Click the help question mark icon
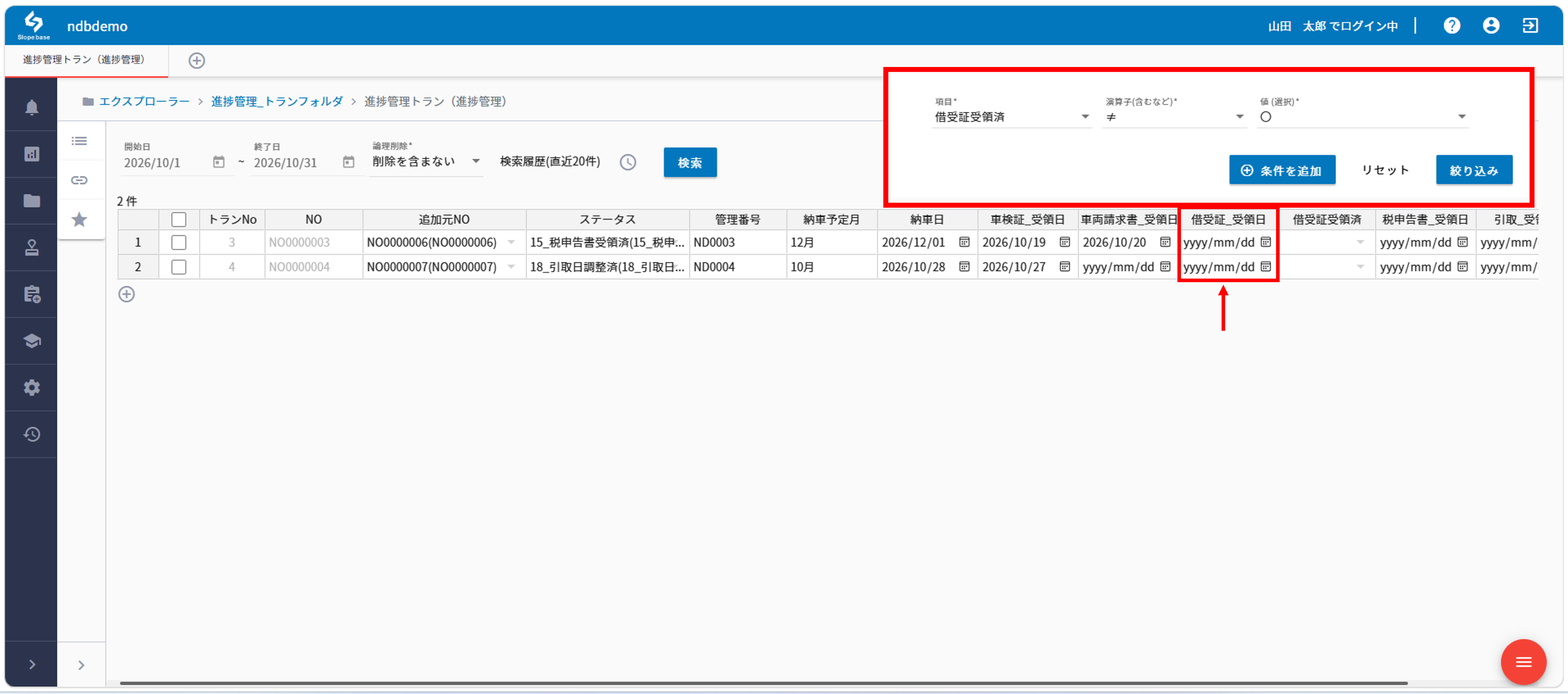1568x694 pixels. click(1452, 26)
